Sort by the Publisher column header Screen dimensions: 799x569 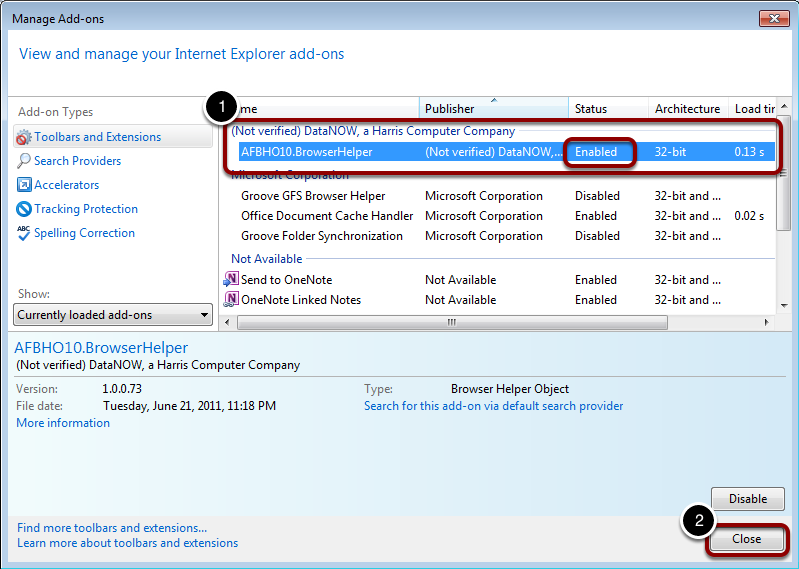493,109
